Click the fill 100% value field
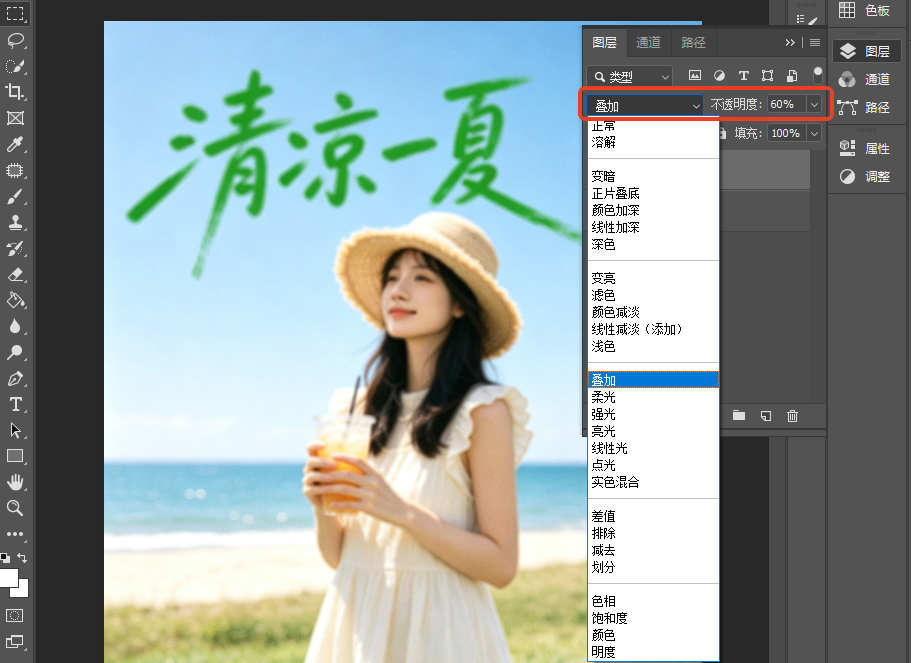The height and width of the screenshot is (663, 911). pos(787,134)
